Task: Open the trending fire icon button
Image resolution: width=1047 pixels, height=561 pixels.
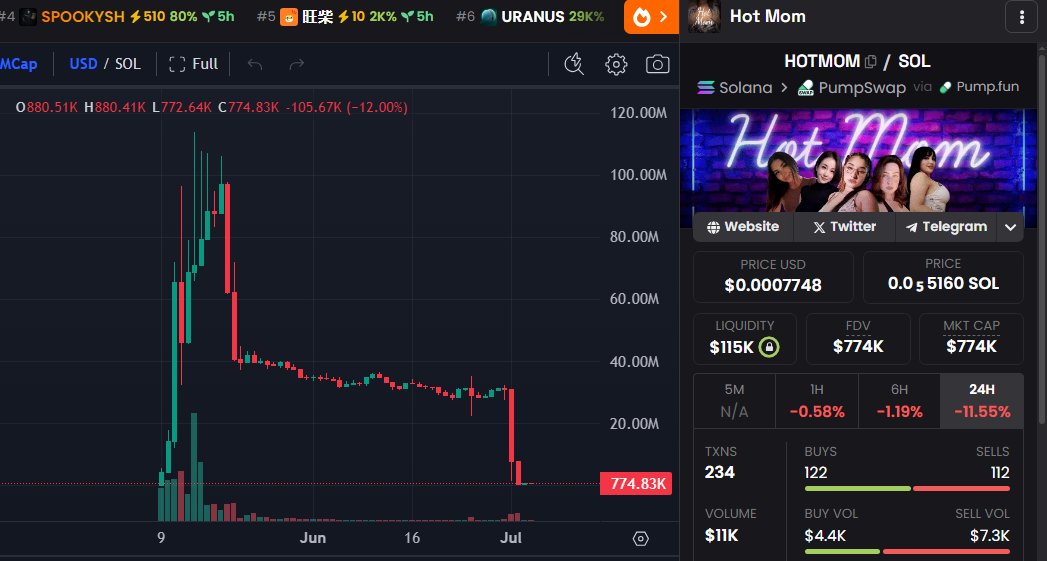Action: (651, 17)
